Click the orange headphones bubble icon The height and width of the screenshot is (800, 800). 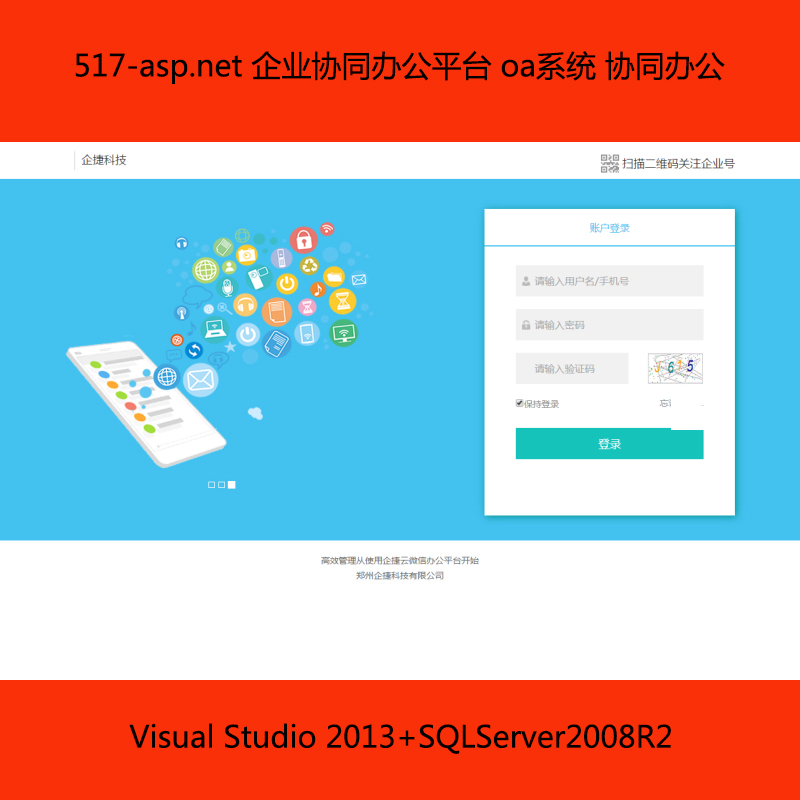coord(245,305)
